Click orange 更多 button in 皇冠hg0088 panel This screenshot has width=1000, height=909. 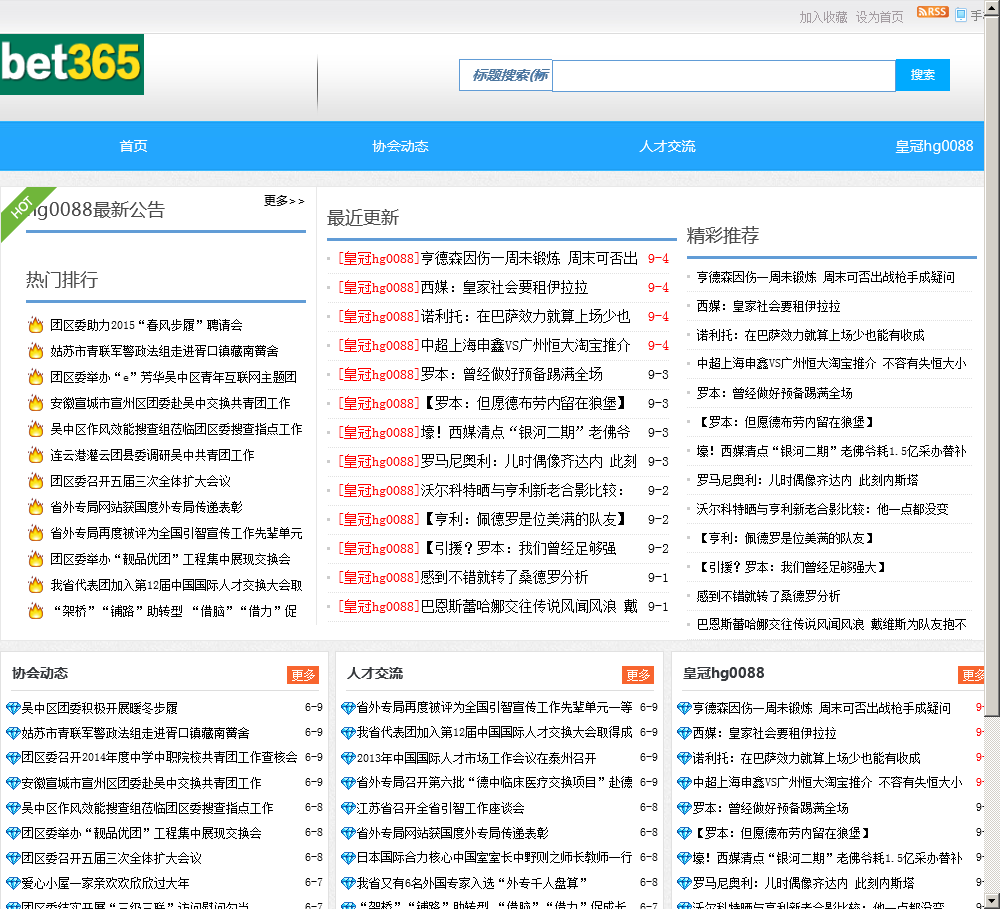(971, 675)
